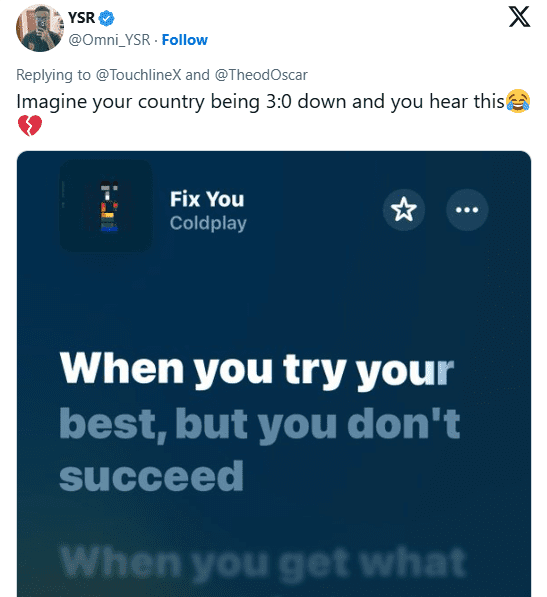Select the Fix You song title
The image size is (547, 597).
(207, 199)
